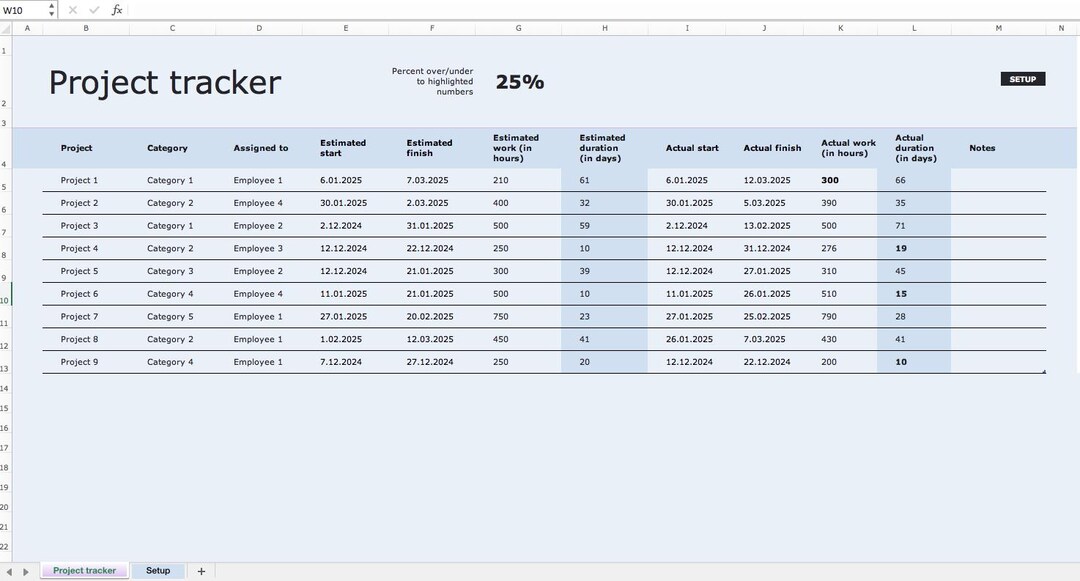This screenshot has width=1080, height=581.
Task: Open the Project tracker sheet tab
Action: tap(84, 570)
